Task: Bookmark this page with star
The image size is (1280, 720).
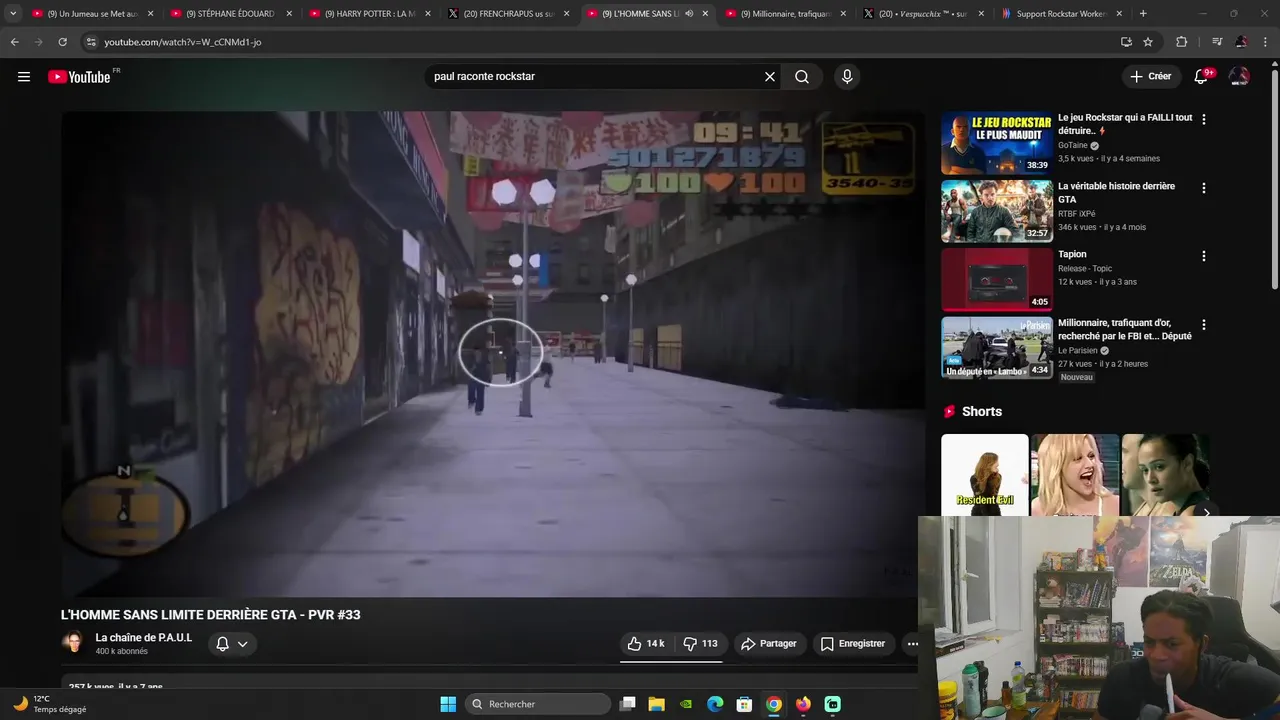Action: pyautogui.click(x=1148, y=42)
